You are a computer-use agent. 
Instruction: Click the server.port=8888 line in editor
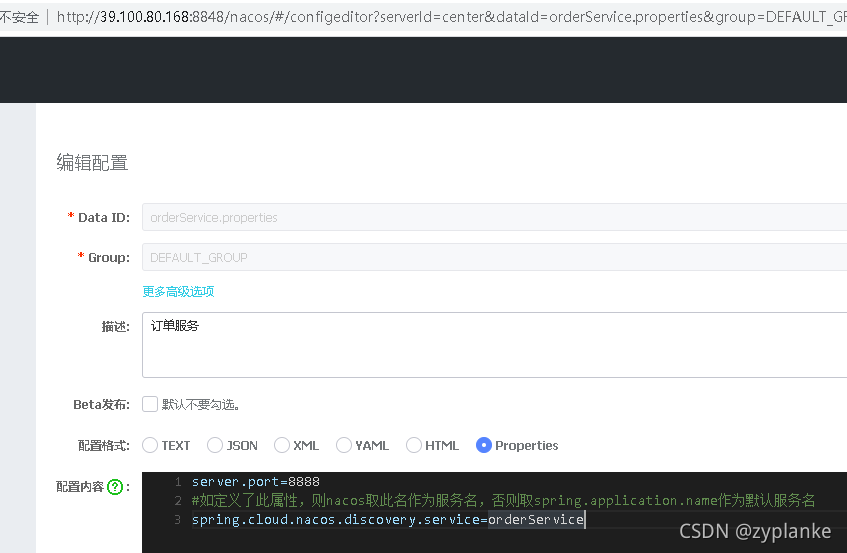pos(256,481)
